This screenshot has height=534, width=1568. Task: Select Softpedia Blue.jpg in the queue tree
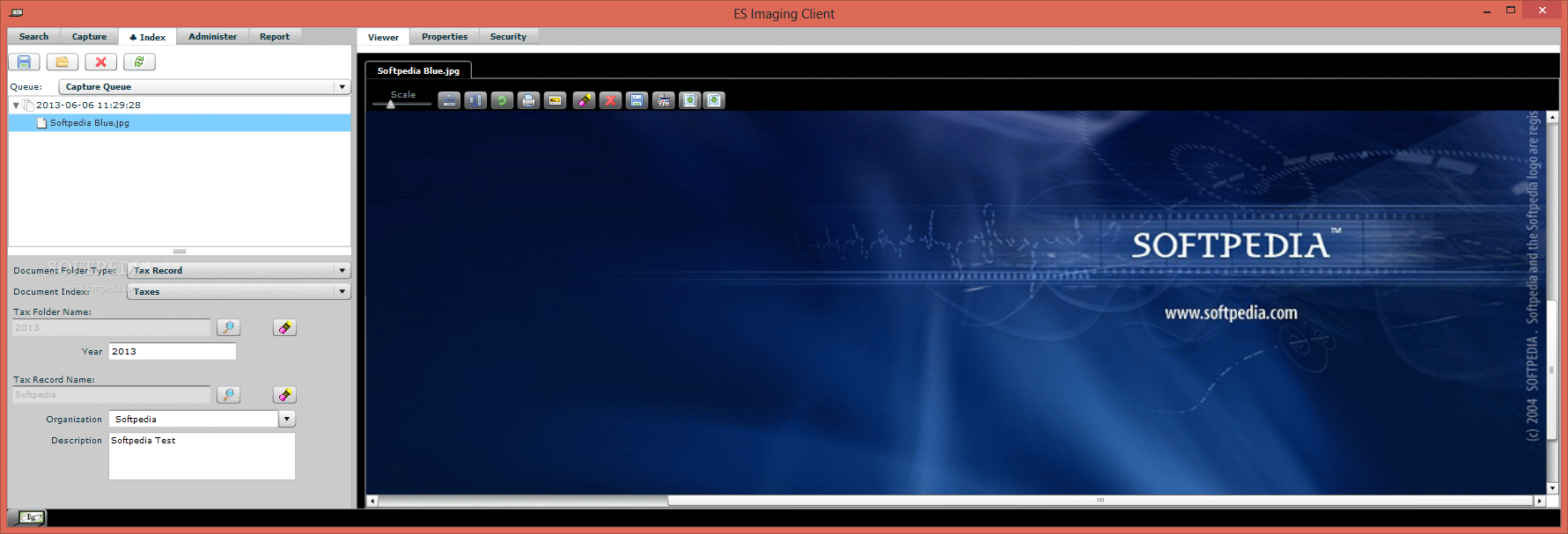pyautogui.click(x=180, y=122)
